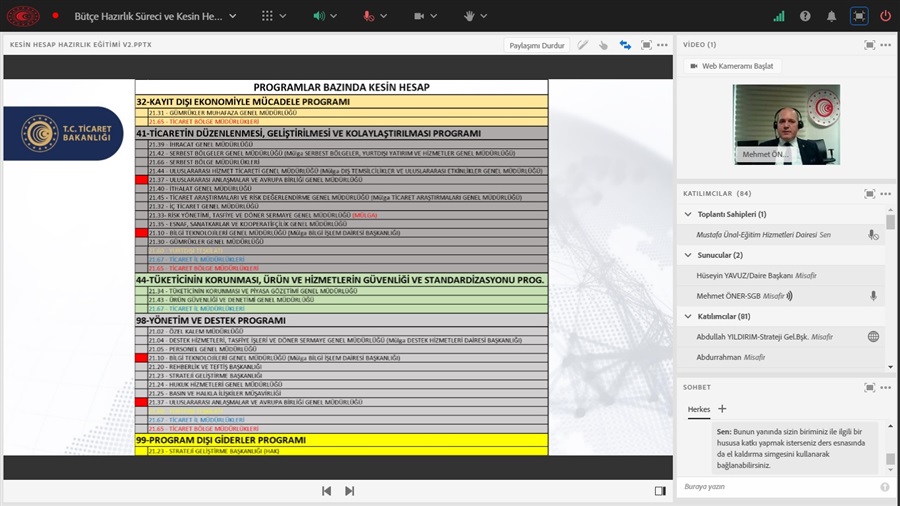The height and width of the screenshot is (506, 900).
Task: Open the camera options dropdown arrow
Action: [x=433, y=16]
